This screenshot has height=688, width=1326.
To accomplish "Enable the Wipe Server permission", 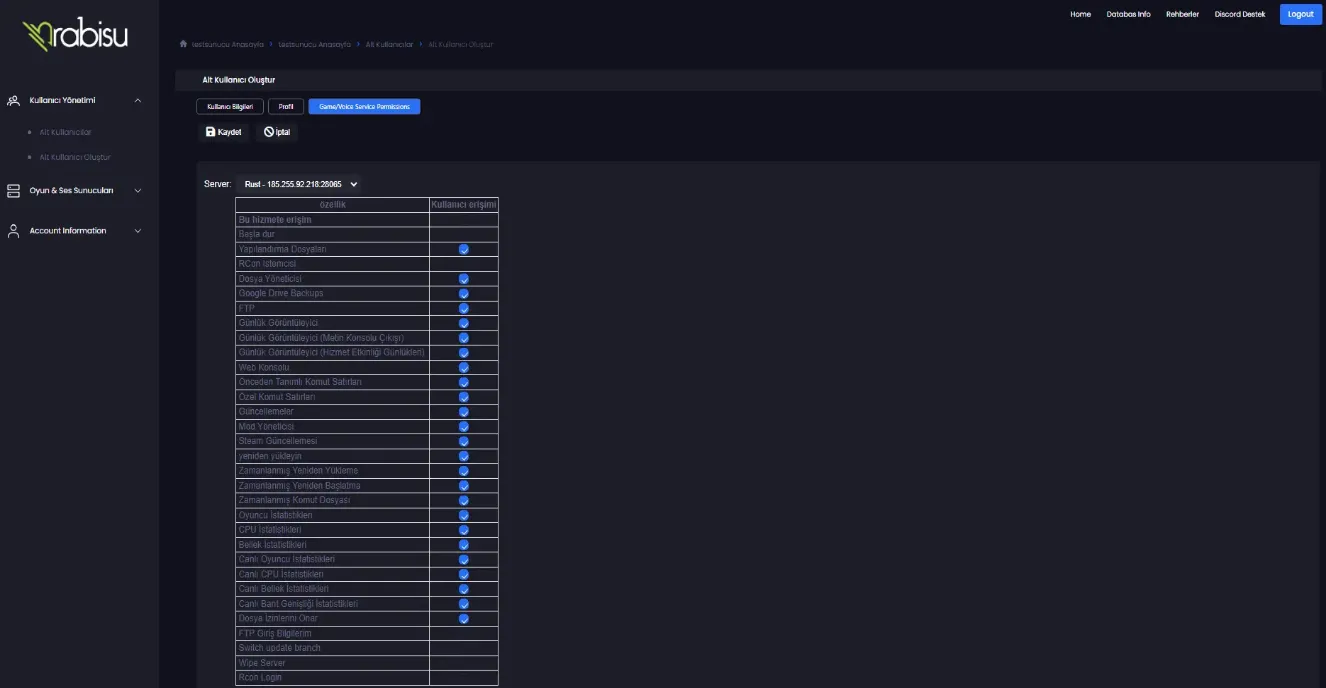I will [463, 662].
